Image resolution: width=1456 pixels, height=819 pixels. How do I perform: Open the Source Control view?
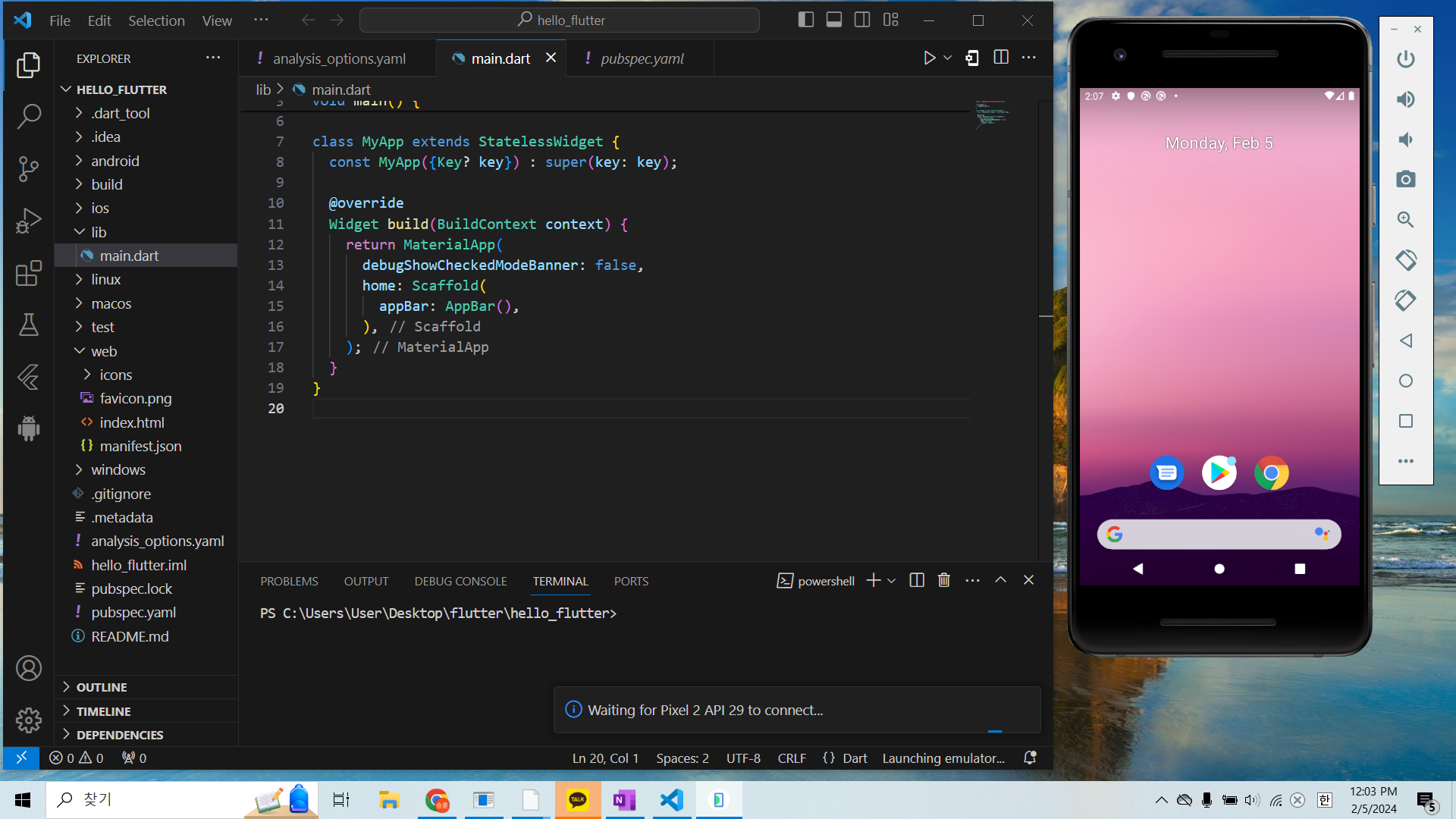[29, 168]
